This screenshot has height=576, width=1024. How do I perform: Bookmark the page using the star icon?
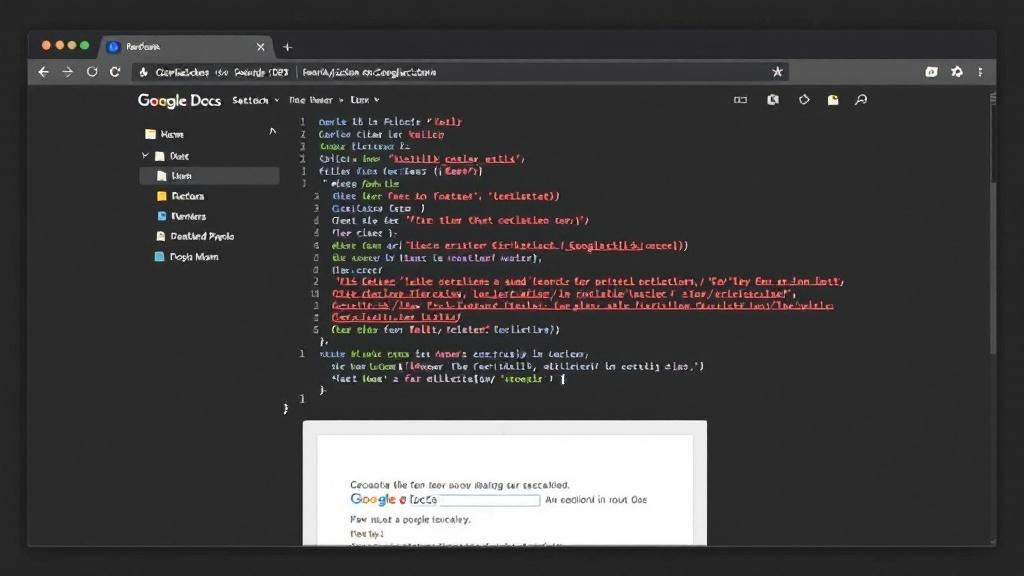coord(777,72)
